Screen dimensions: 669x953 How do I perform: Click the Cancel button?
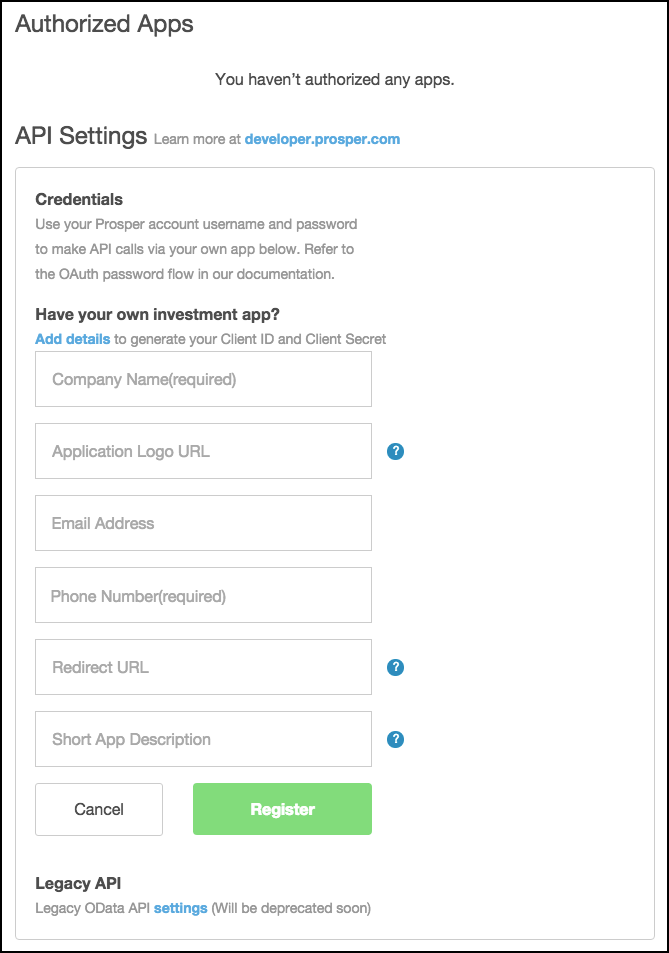point(98,808)
